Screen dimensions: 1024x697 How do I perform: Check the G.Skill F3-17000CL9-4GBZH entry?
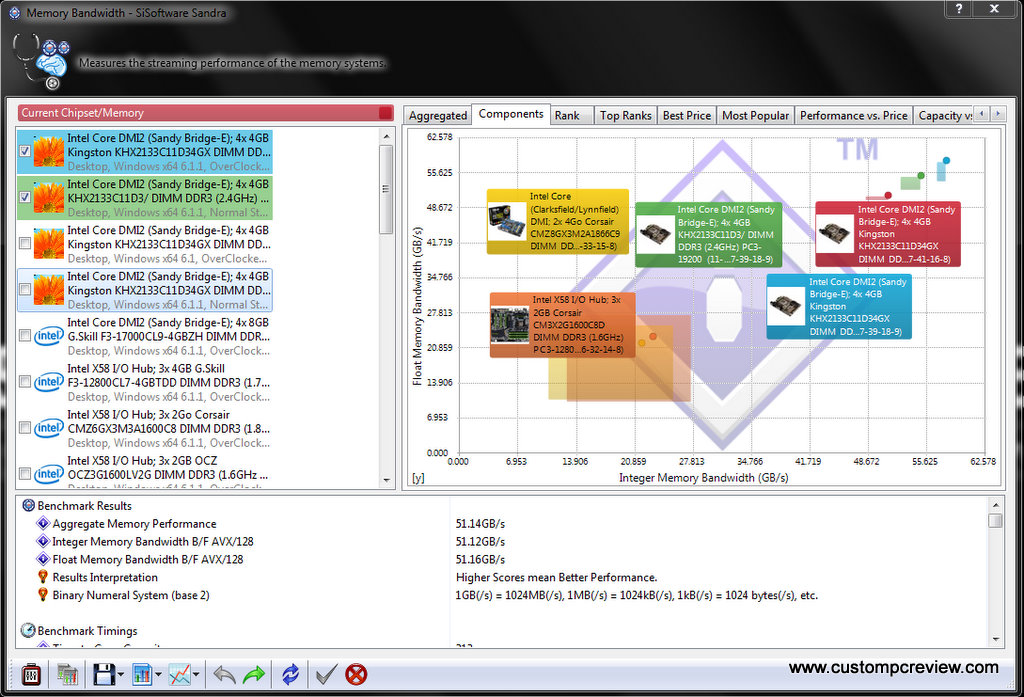click(x=25, y=335)
